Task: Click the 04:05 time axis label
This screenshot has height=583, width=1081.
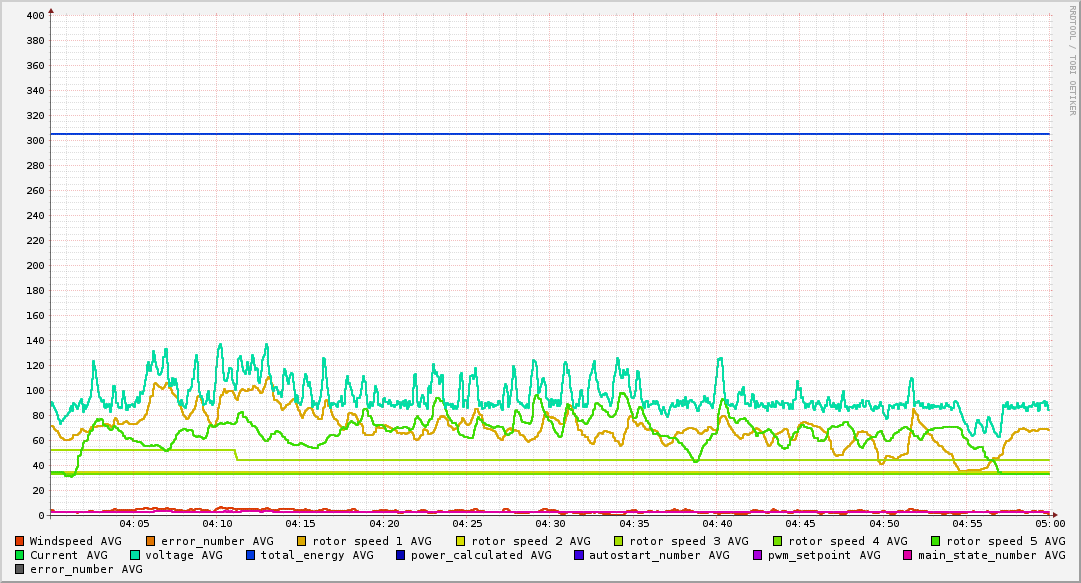Action: (x=134, y=523)
